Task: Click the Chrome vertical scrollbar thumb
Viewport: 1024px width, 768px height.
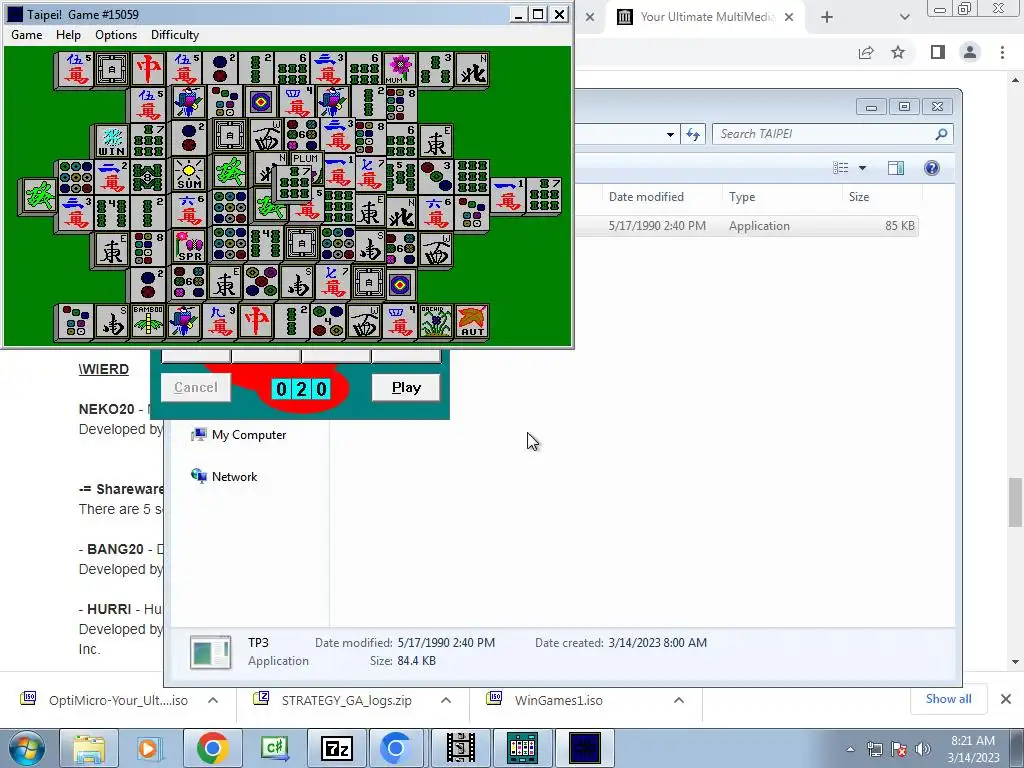Action: pyautogui.click(x=1015, y=502)
